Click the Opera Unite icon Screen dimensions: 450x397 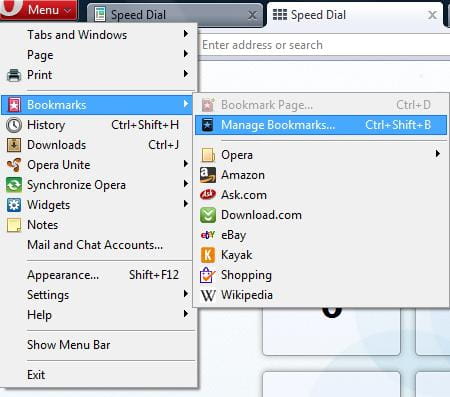[14, 165]
